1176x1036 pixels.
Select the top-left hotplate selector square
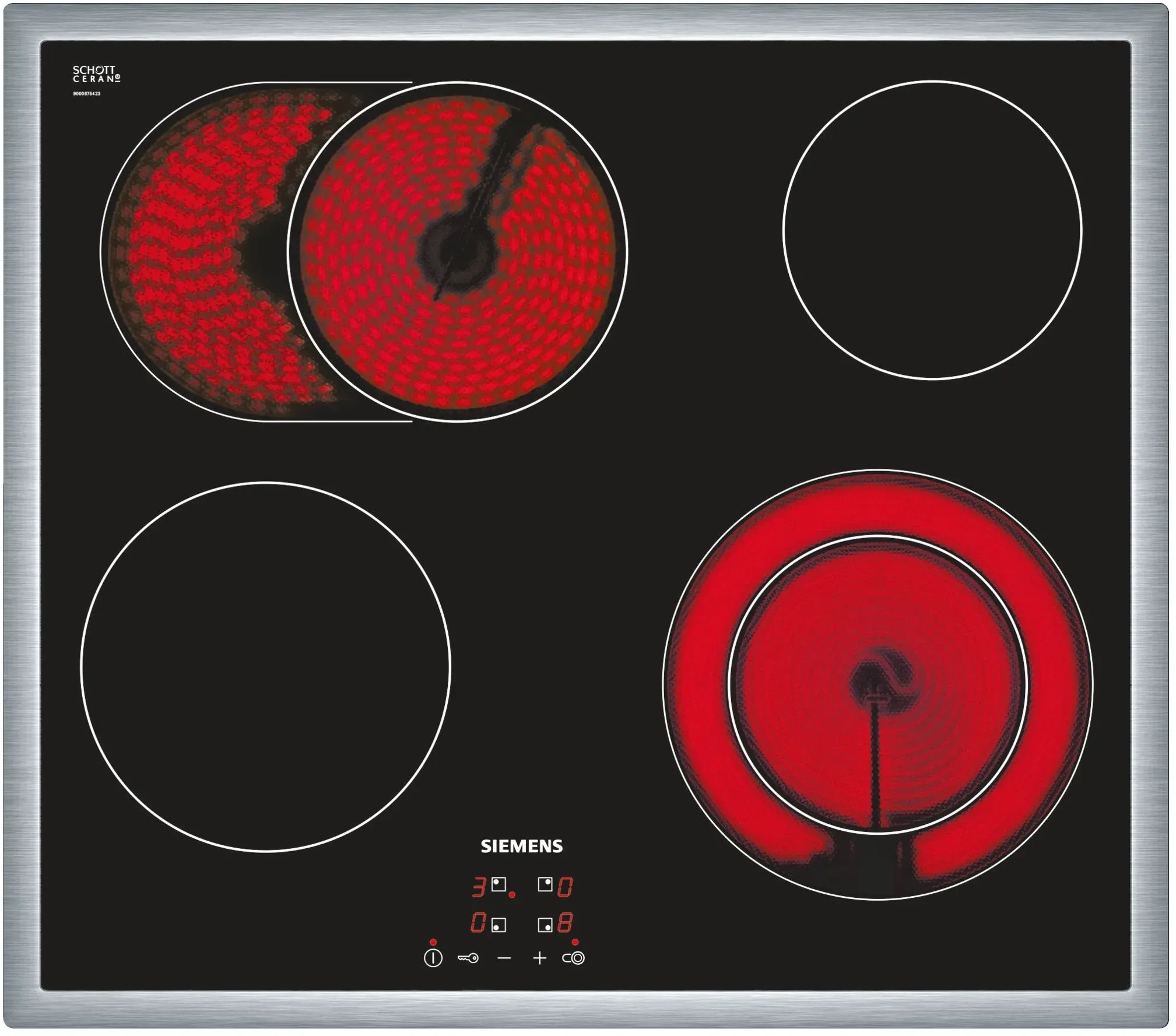tap(499, 884)
